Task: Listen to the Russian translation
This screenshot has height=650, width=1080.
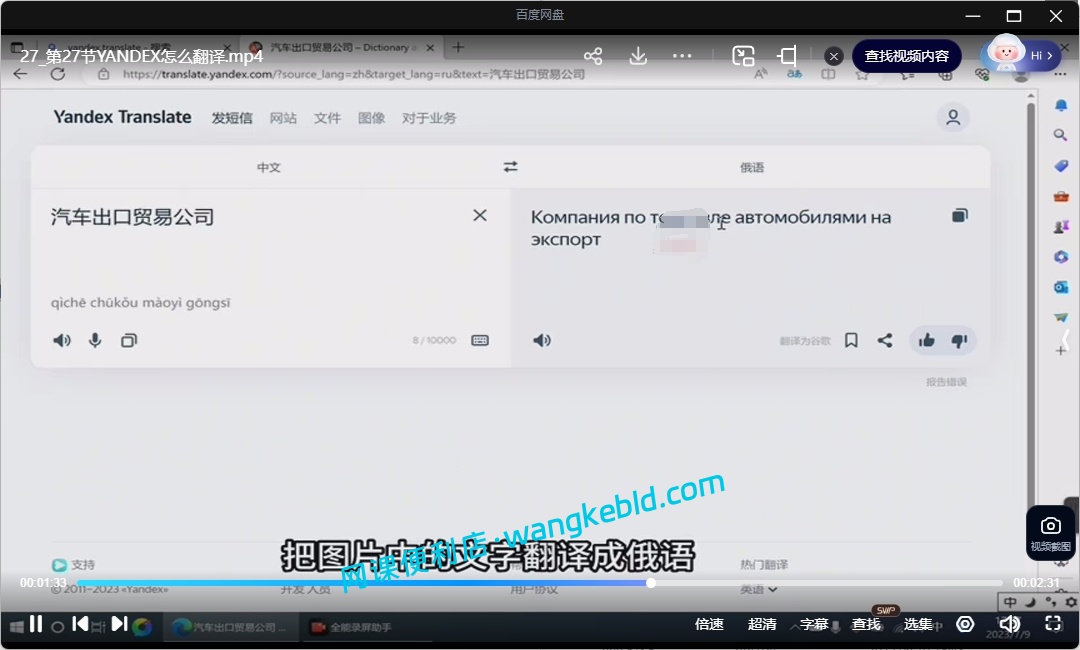Action: [x=542, y=340]
